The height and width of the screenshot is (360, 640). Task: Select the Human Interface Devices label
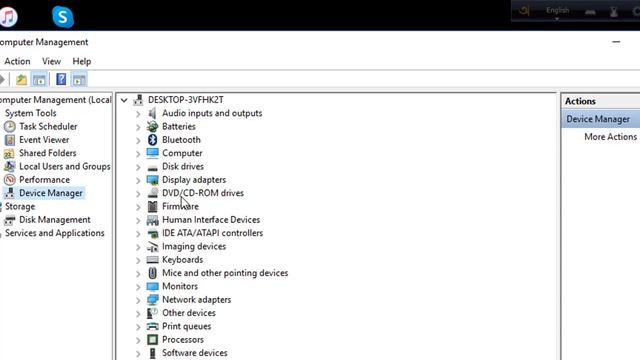click(211, 220)
